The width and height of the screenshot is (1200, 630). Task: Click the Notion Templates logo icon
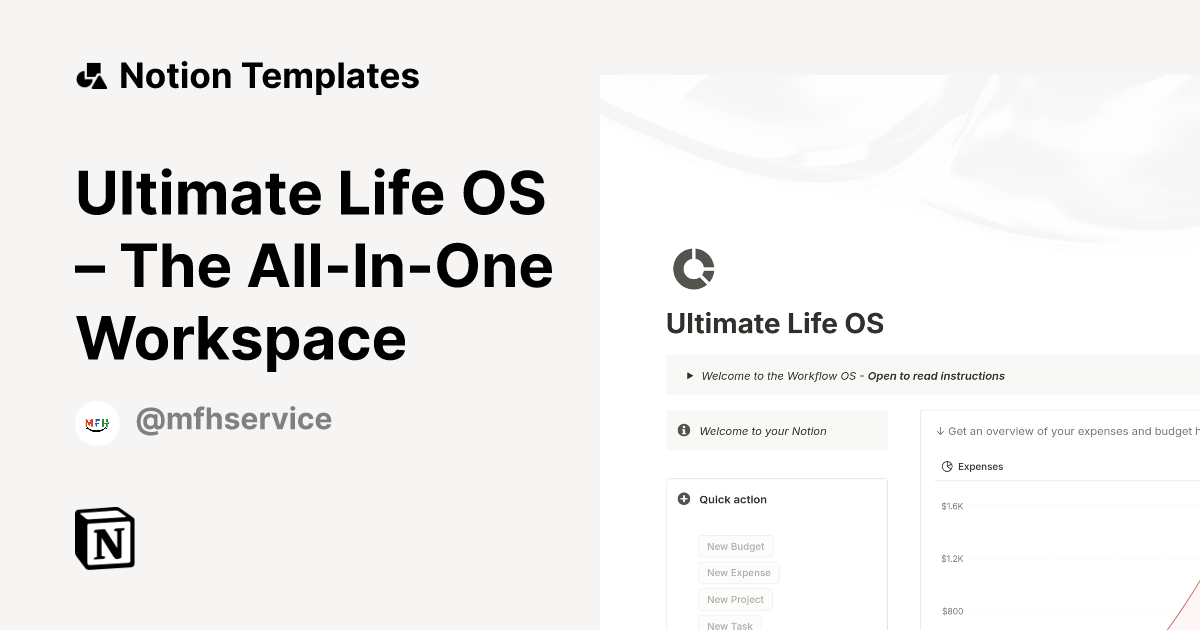(91, 75)
